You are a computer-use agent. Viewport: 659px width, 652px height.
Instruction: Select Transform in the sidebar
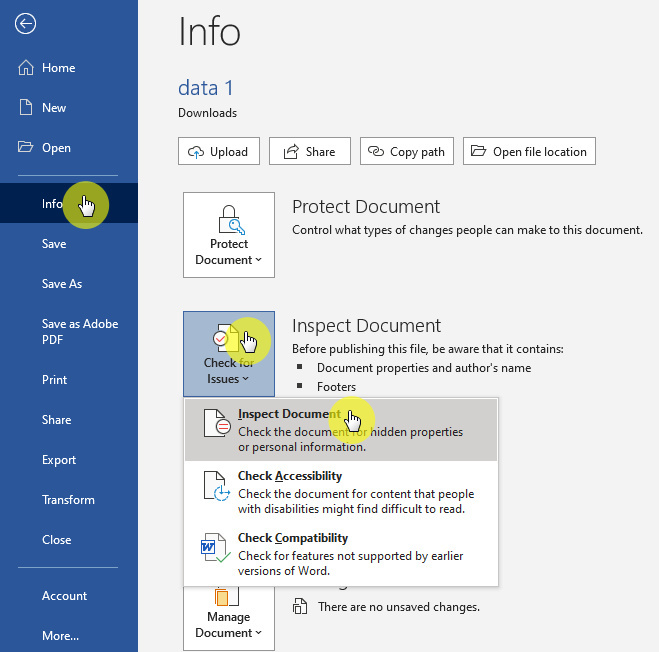[x=68, y=499]
